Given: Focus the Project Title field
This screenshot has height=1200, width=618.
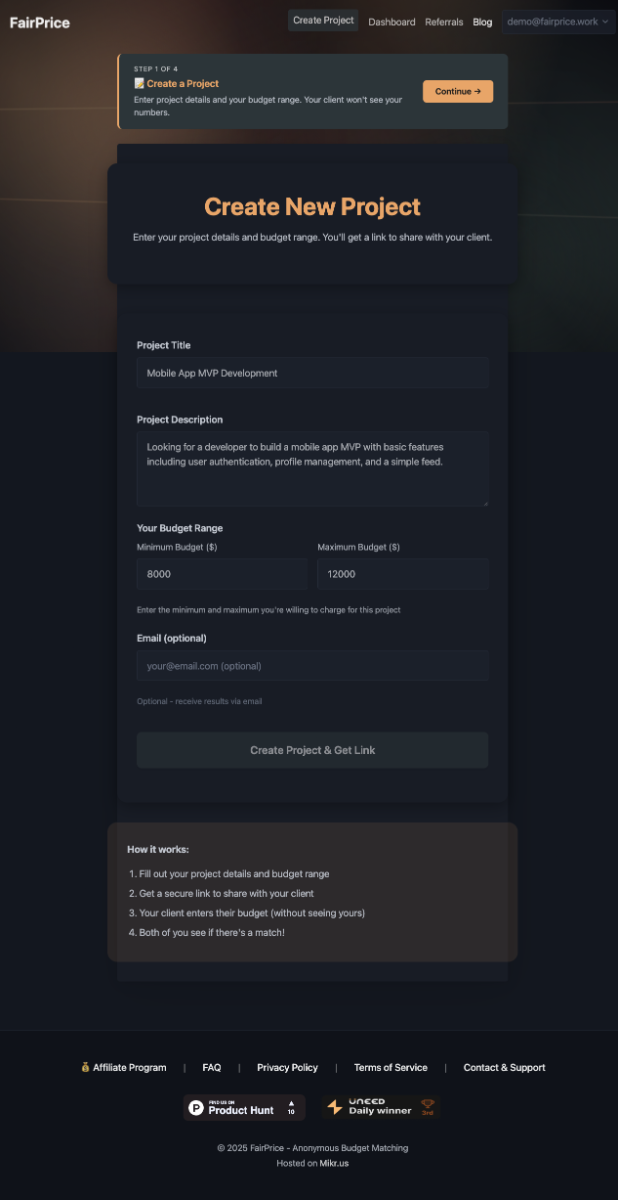Looking at the screenshot, I should pos(312,373).
